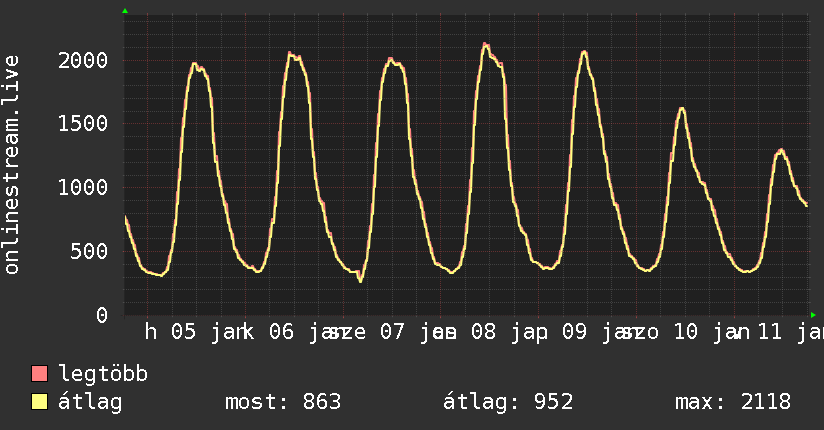The width and height of the screenshot is (824, 430).
Task: Click the highest peak of the graph line
Action: tap(485, 44)
